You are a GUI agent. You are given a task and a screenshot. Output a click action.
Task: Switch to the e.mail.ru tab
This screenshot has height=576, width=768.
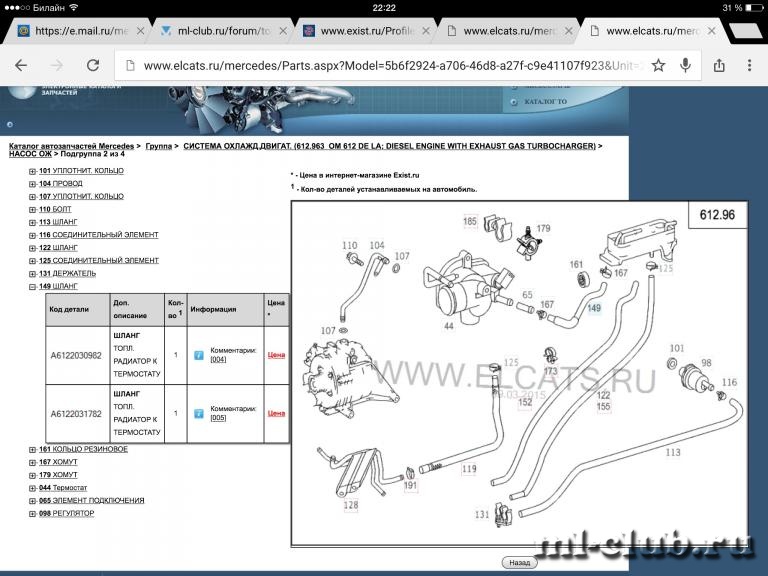click(80, 31)
